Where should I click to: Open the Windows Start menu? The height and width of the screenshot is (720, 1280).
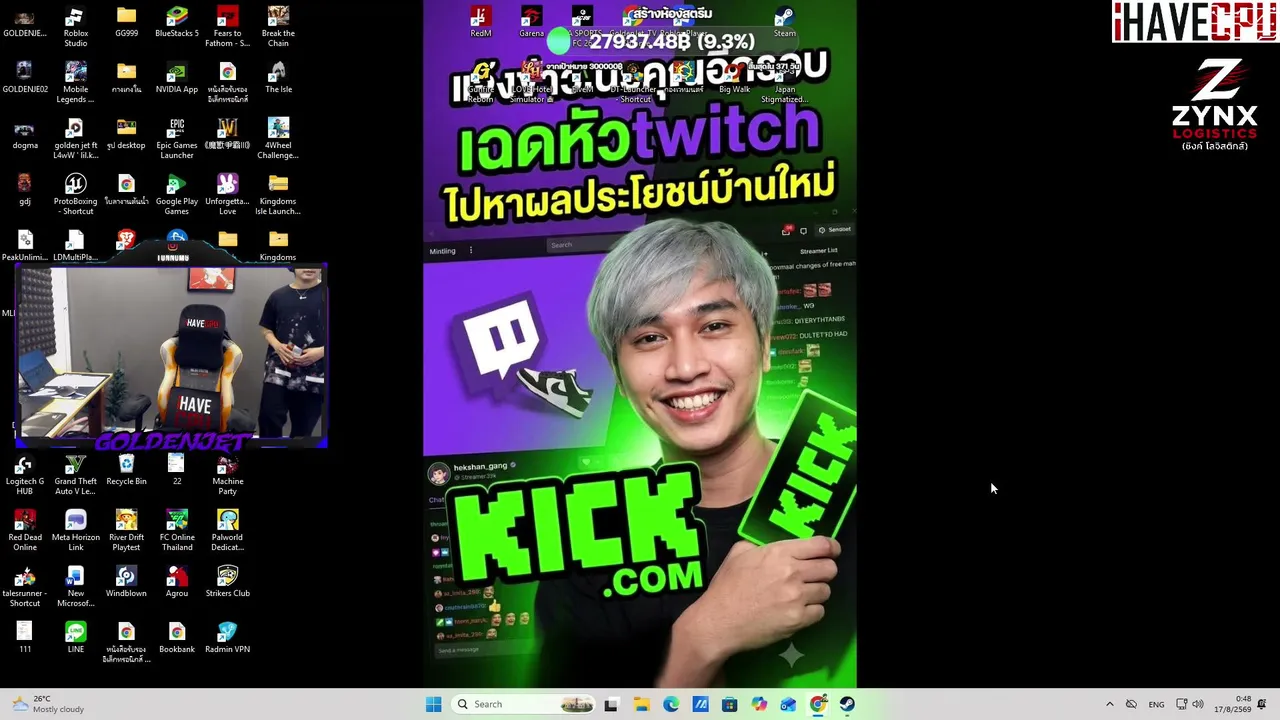point(433,704)
